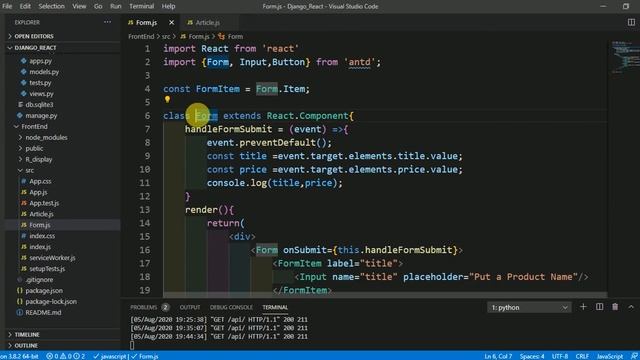Open manage.py in the explorer
Image resolution: width=640 pixels, height=360 pixels.
coord(41,116)
